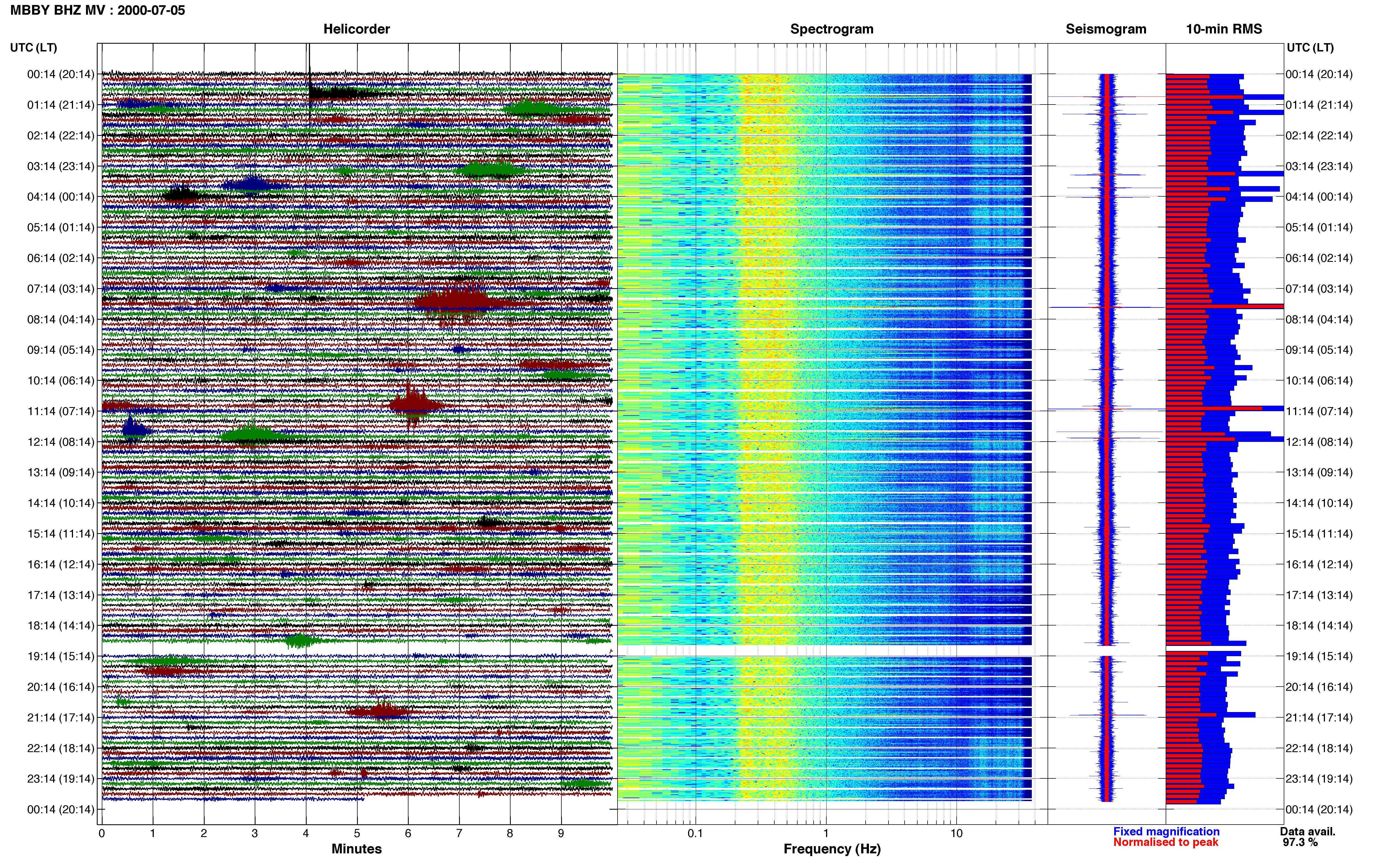Click left time label 08:14 (04:14)

click(60, 319)
